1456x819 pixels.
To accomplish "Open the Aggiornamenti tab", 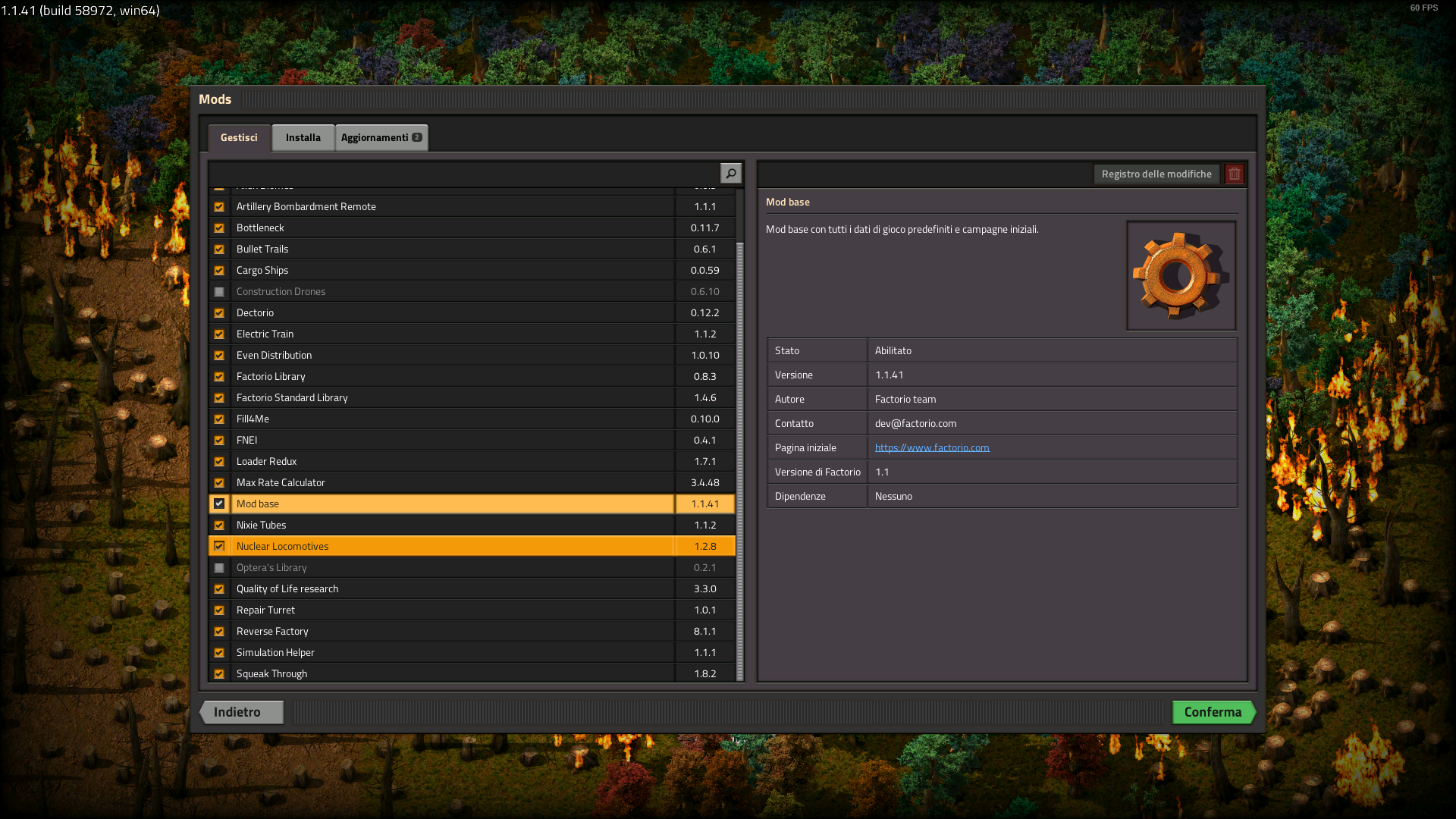I will click(381, 137).
